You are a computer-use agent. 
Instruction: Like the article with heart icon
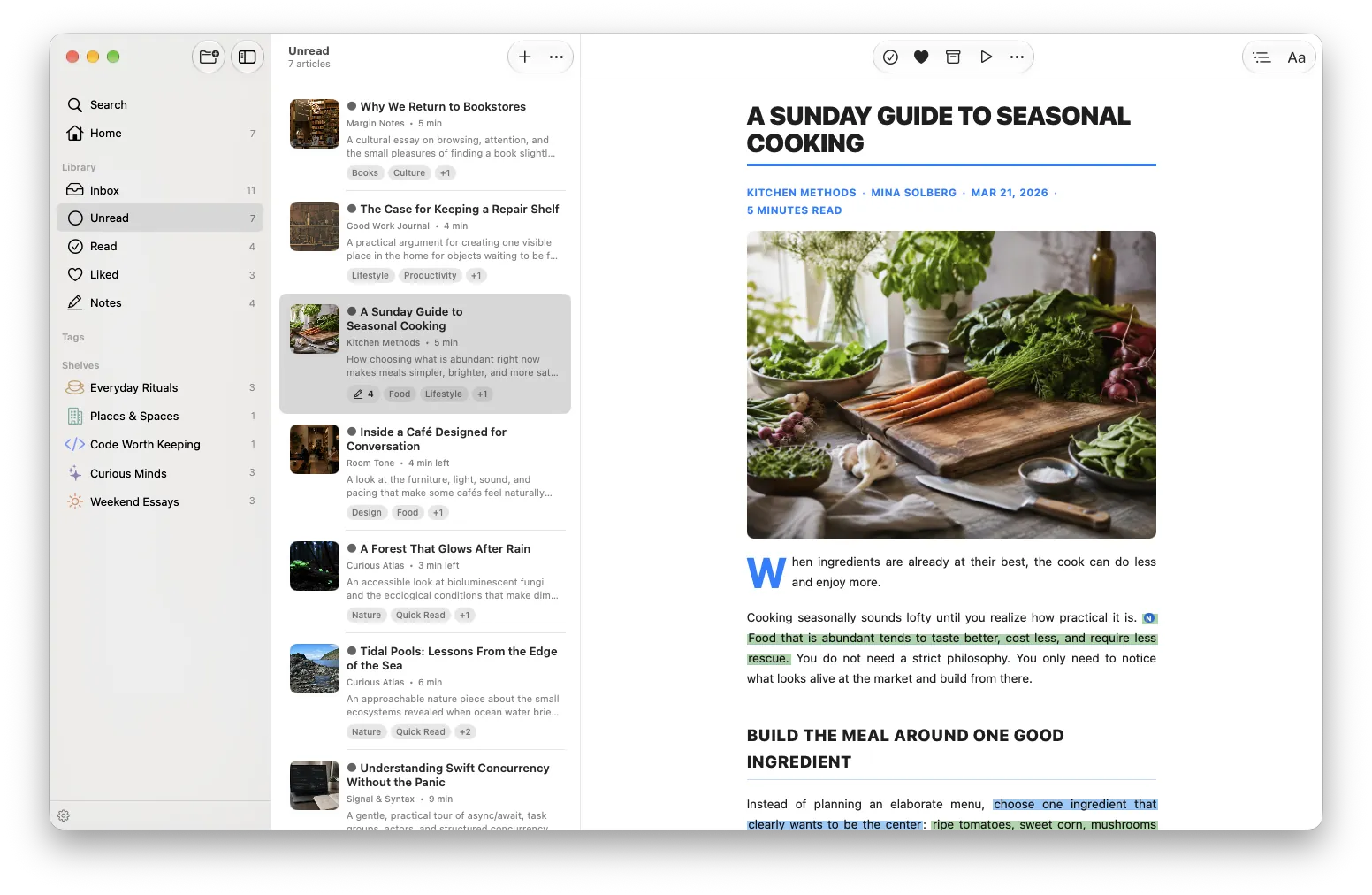(921, 57)
